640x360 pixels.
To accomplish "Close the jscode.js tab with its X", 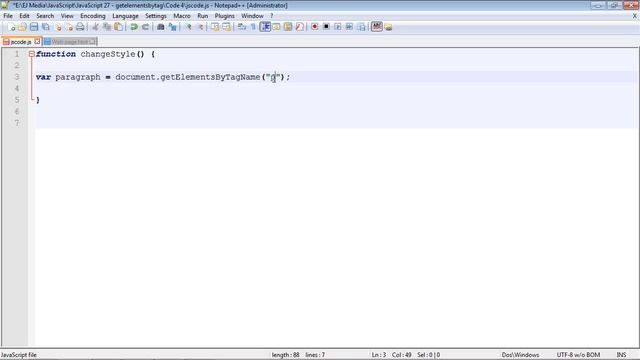I will coord(37,42).
